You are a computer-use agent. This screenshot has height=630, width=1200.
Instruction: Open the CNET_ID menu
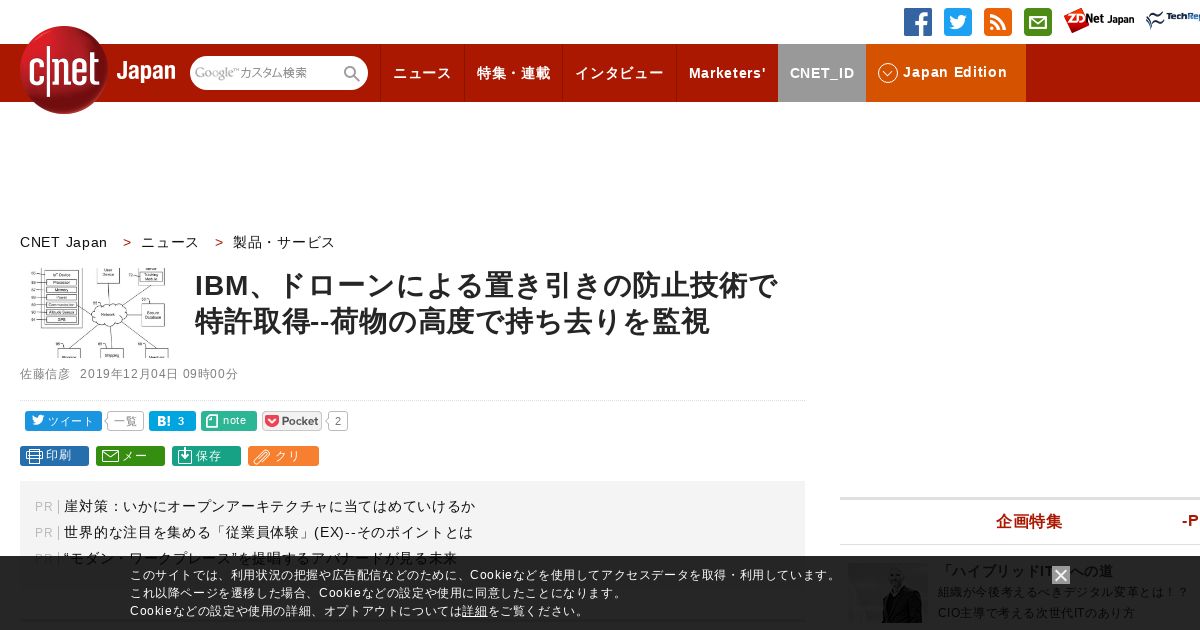pos(822,73)
